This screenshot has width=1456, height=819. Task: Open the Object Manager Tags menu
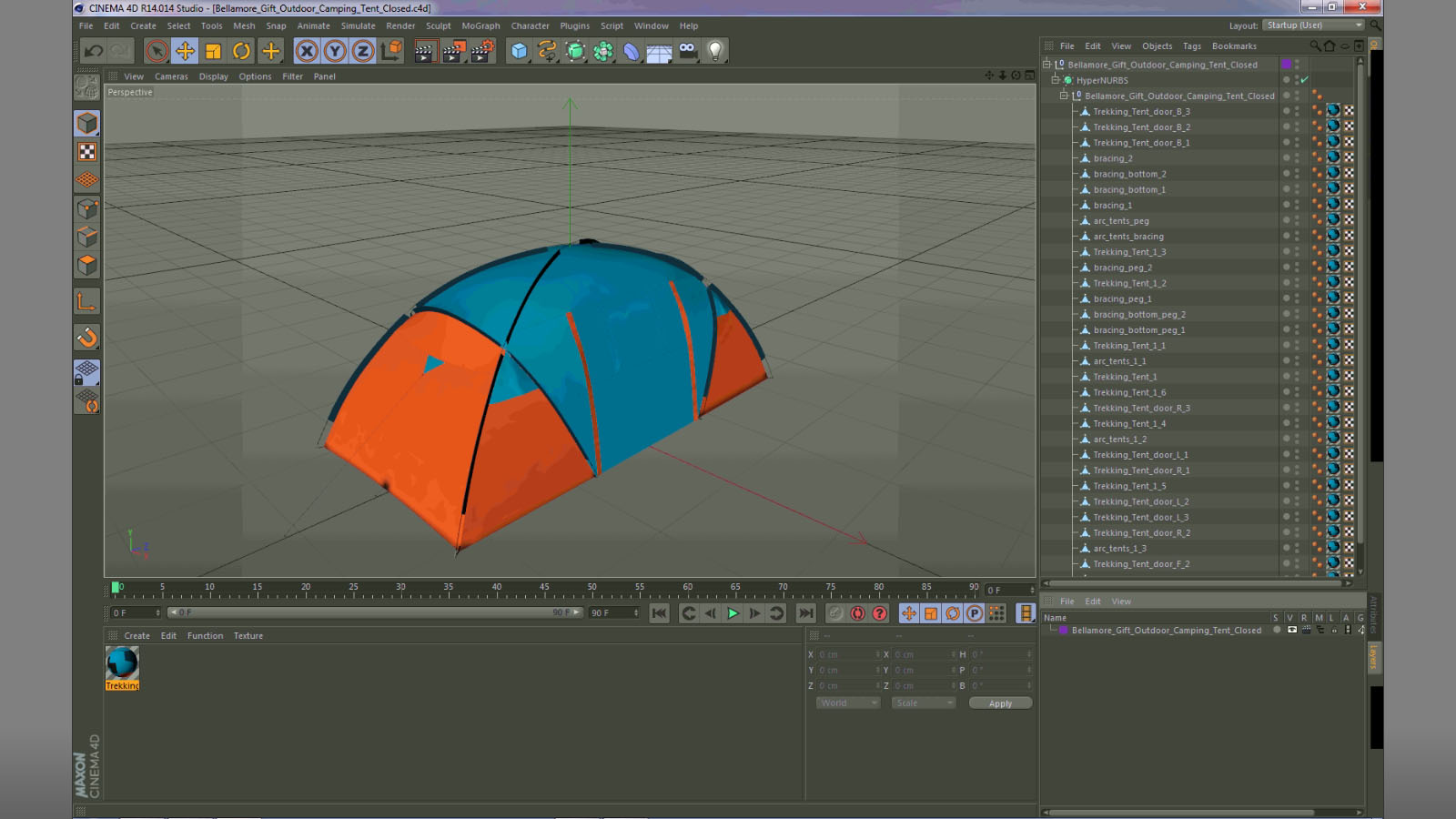coord(1192,46)
